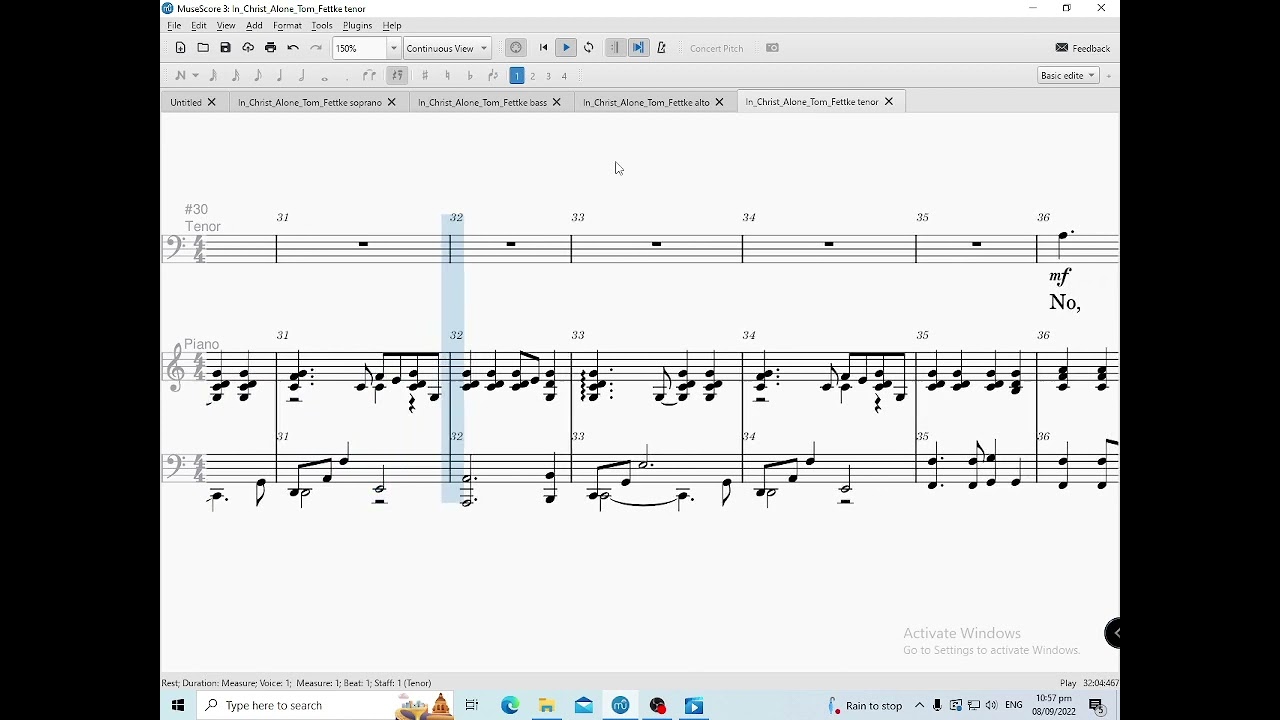Undo the last action
The height and width of the screenshot is (720, 1280).
pyautogui.click(x=293, y=48)
